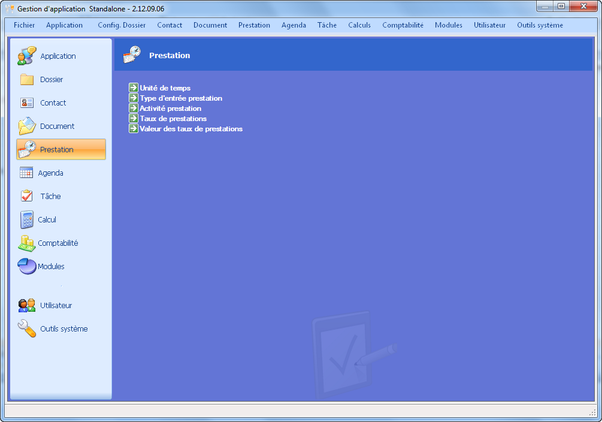Click the Application sidebar icon

coord(27,56)
